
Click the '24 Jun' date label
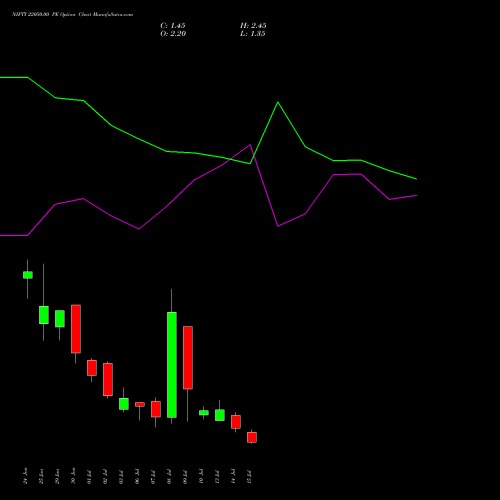[x=26, y=476]
